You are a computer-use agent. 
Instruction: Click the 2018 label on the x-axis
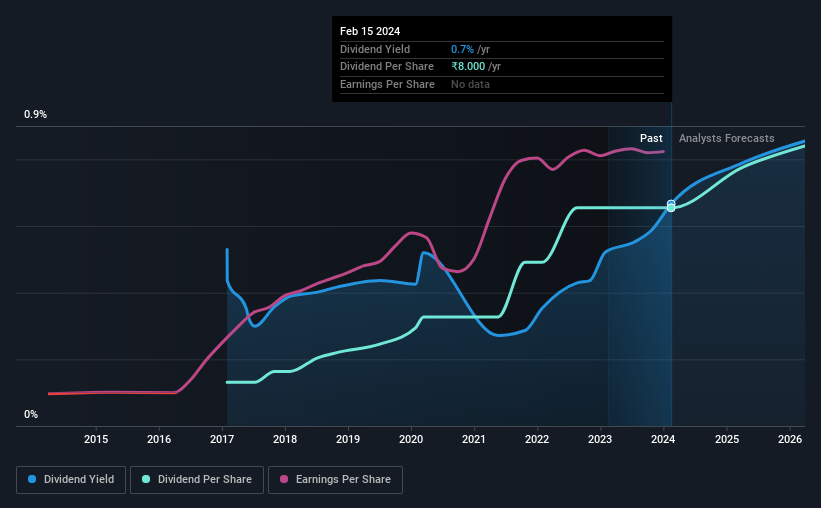(x=285, y=439)
